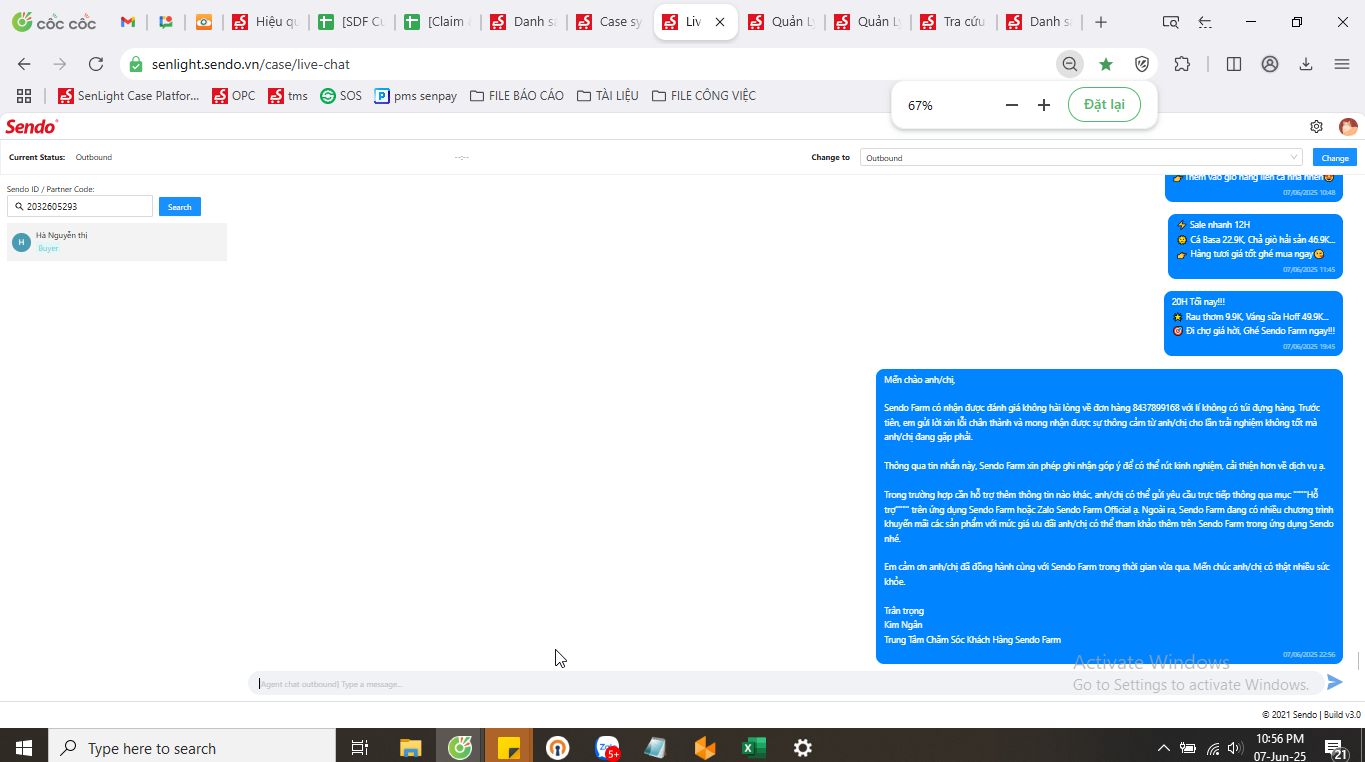Switch to the 'Tra cứu' tab

[x=953, y=22]
